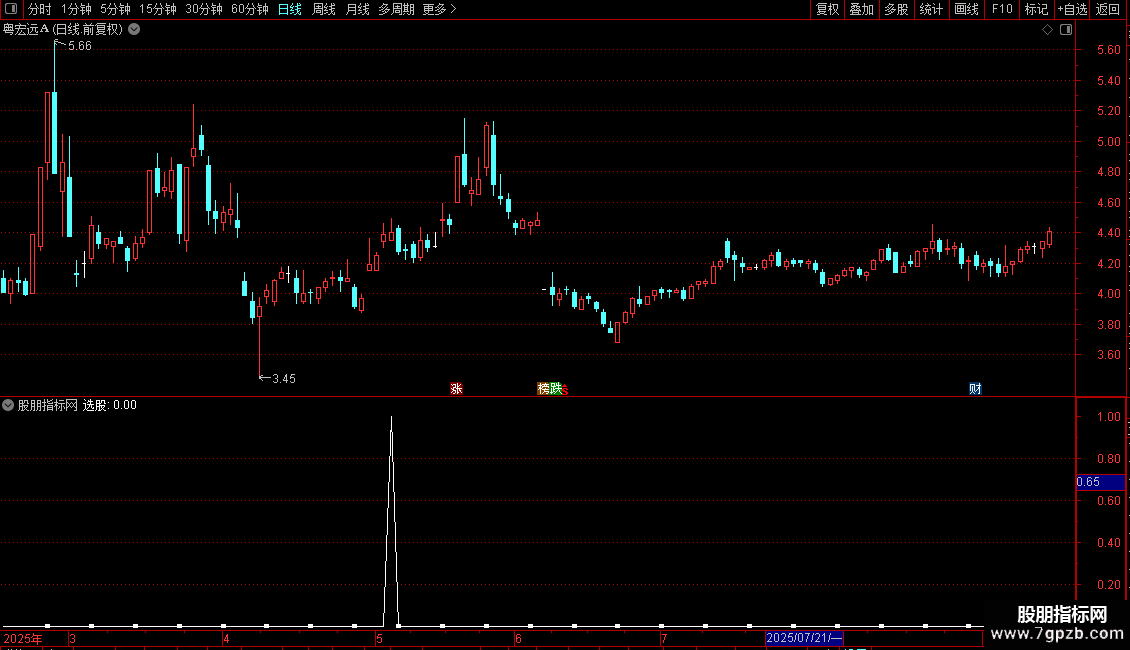
Task: Click the 5.60 price axis label
Action: (1108, 50)
